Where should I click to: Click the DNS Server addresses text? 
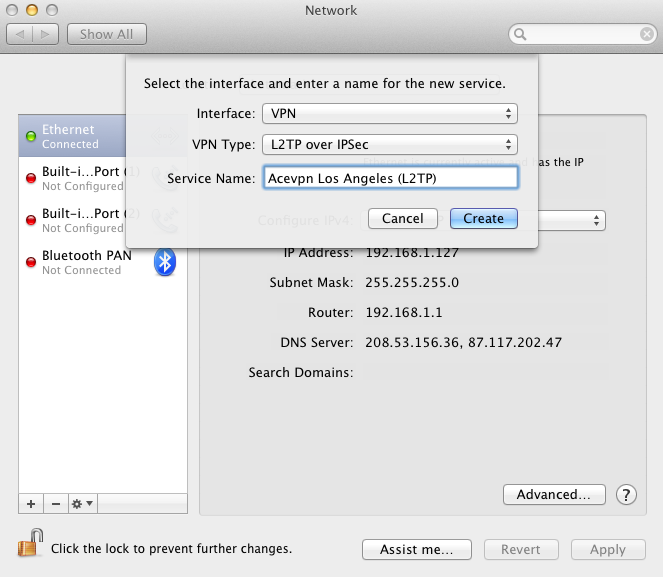463,342
